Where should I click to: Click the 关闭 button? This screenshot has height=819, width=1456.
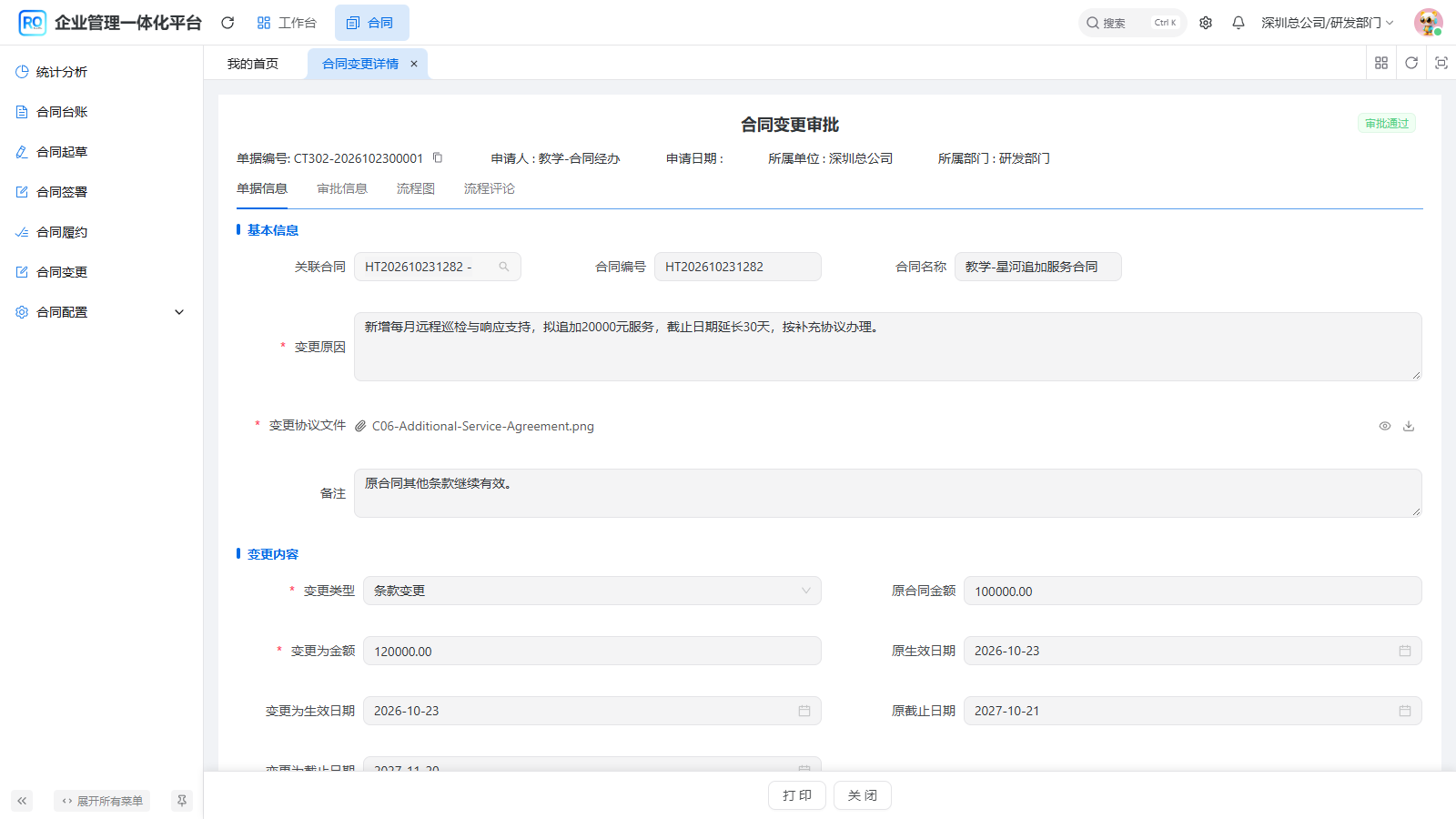863,795
